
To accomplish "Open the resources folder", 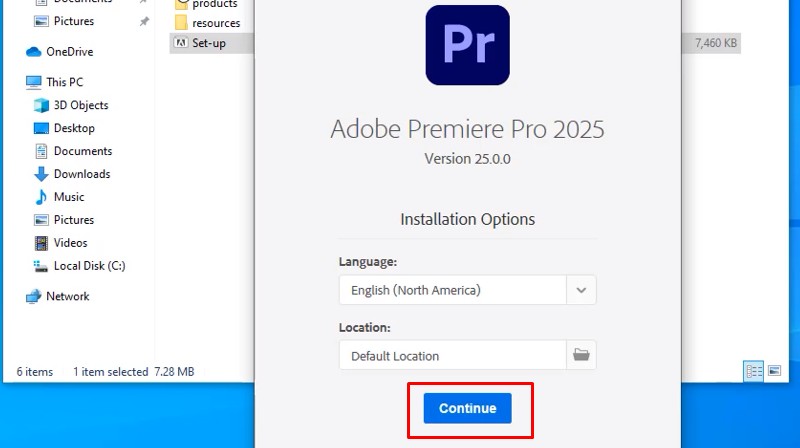I will point(216,23).
